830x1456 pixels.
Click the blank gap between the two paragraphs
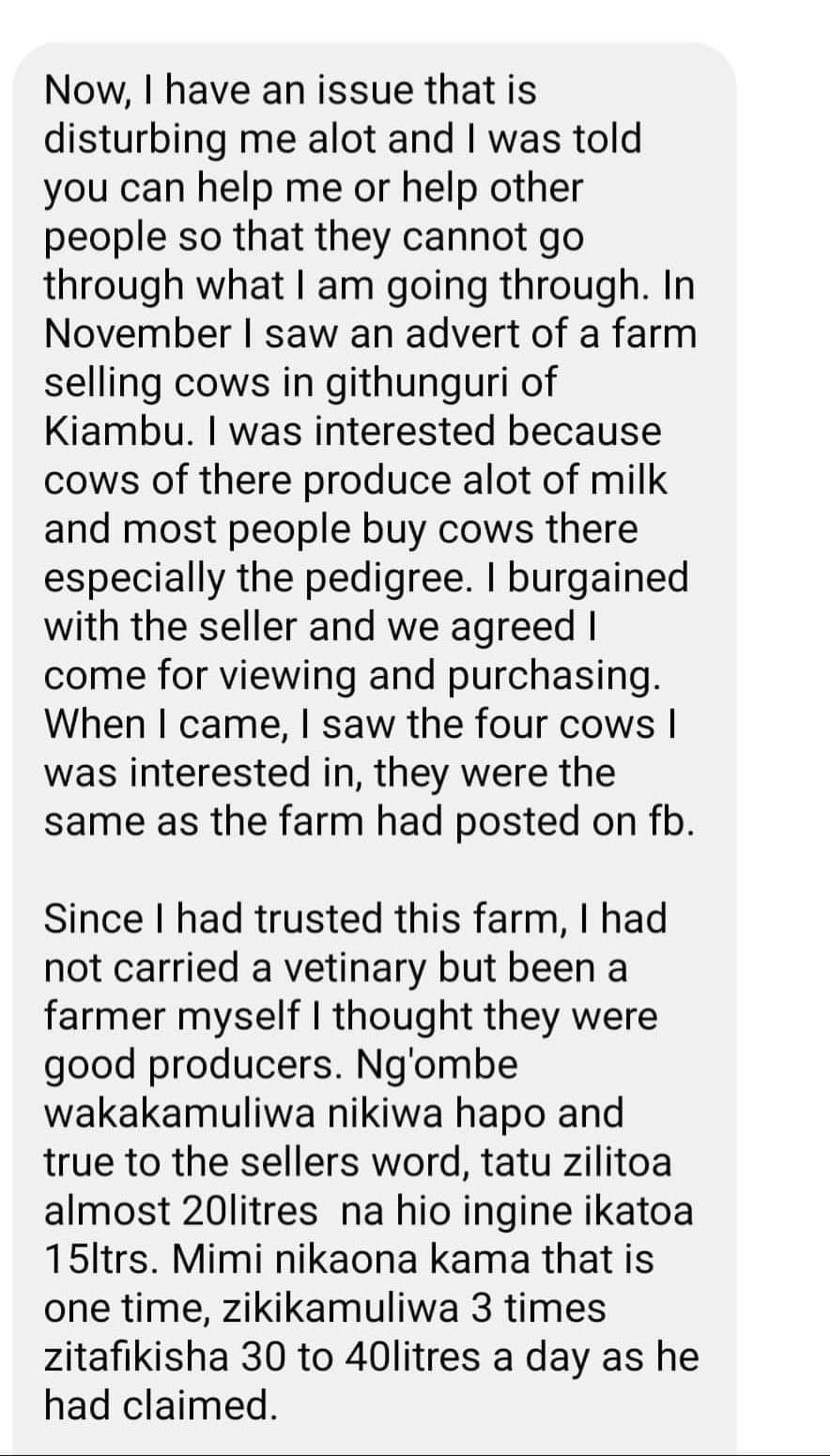[376, 870]
